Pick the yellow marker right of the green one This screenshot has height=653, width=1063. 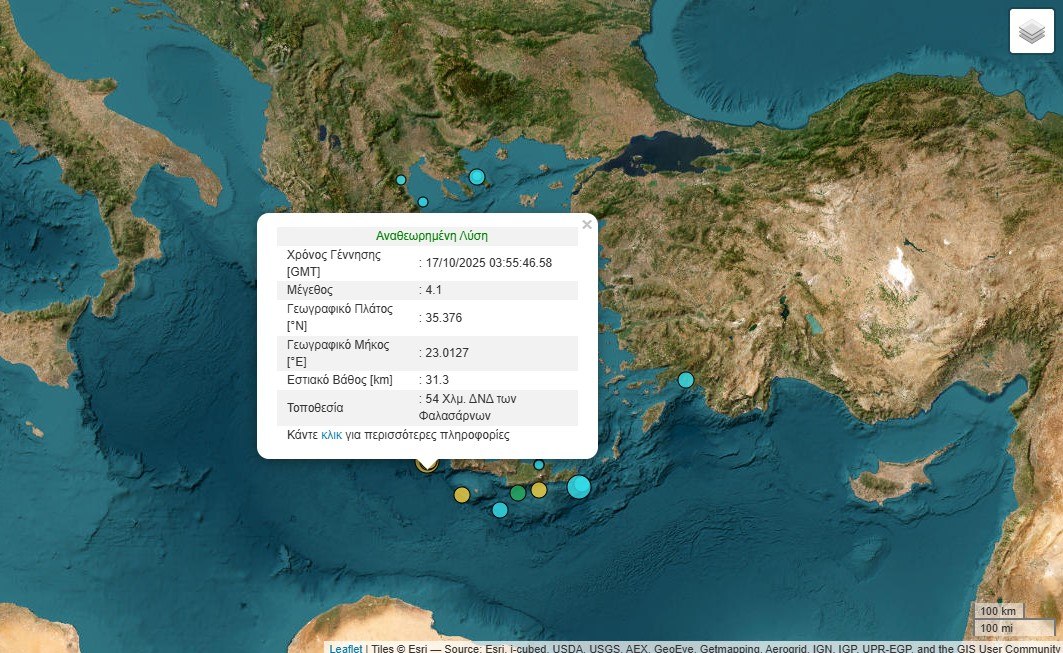pyautogui.click(x=539, y=490)
